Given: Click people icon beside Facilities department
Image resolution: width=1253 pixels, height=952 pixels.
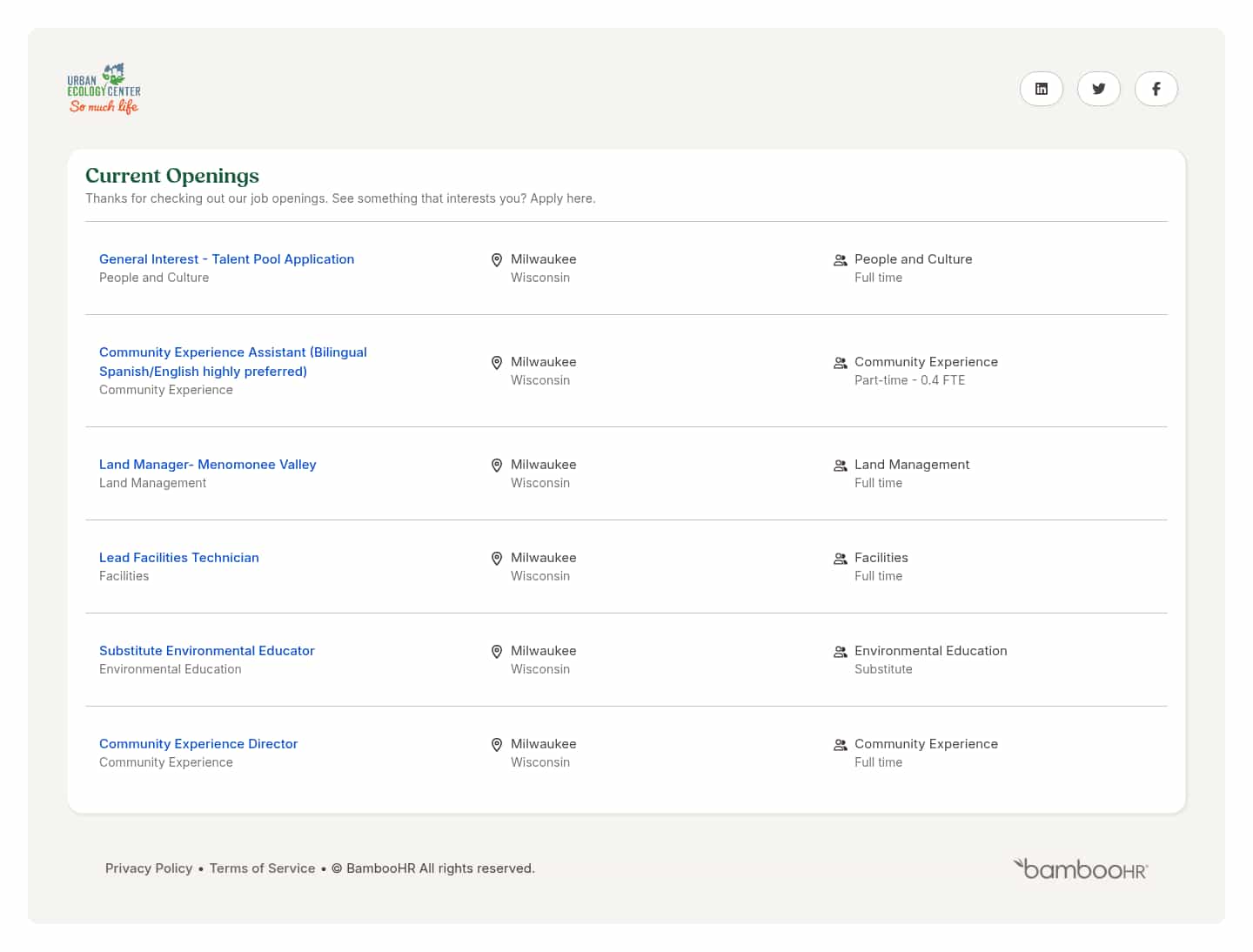Looking at the screenshot, I should pos(841,559).
